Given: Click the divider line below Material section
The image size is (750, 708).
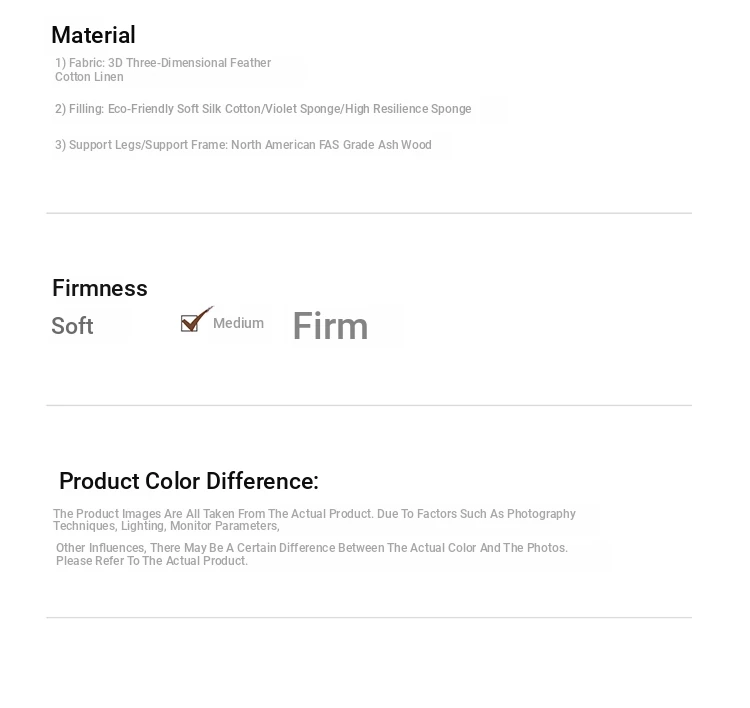Looking at the screenshot, I should pyautogui.click(x=368, y=213).
